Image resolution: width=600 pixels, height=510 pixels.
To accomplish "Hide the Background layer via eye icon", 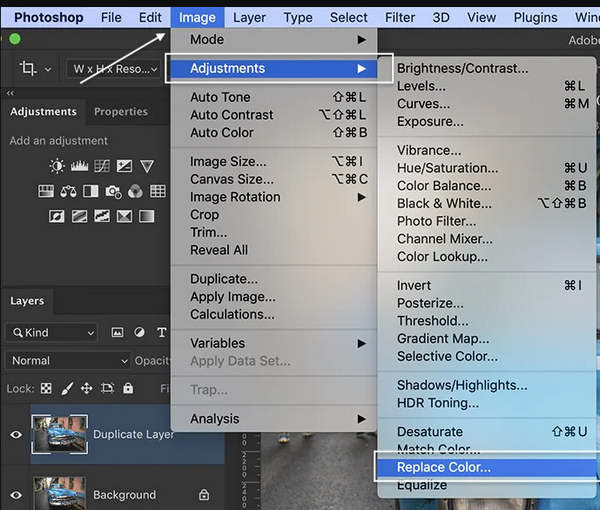I will 16,495.
